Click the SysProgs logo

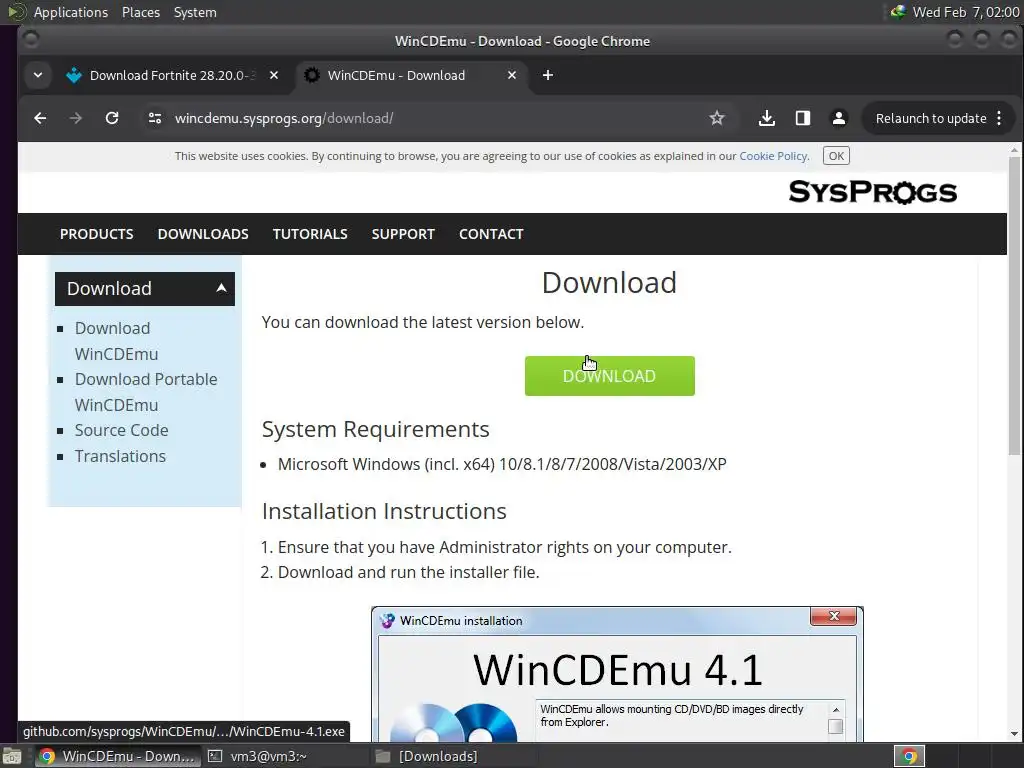click(872, 192)
